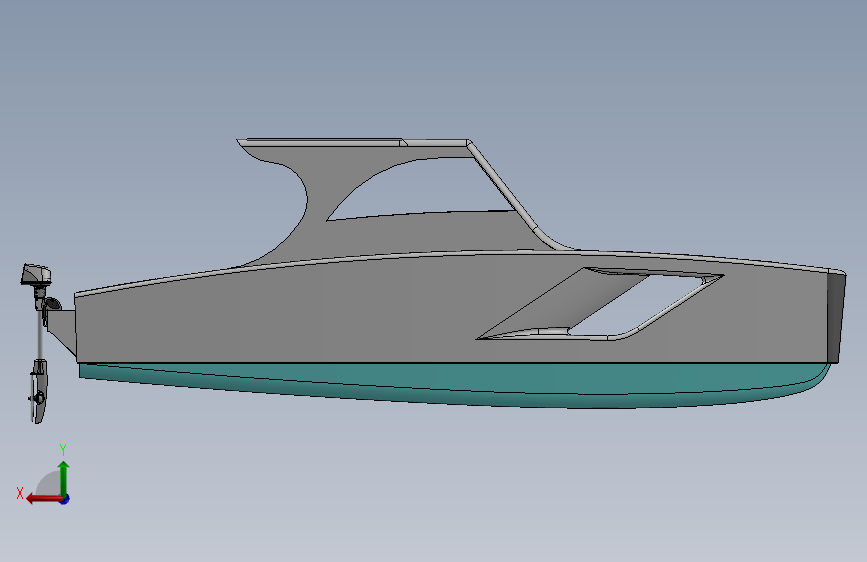Select the propeller lower unit of the outboard
Screen dimensions: 867x562
click(39, 391)
